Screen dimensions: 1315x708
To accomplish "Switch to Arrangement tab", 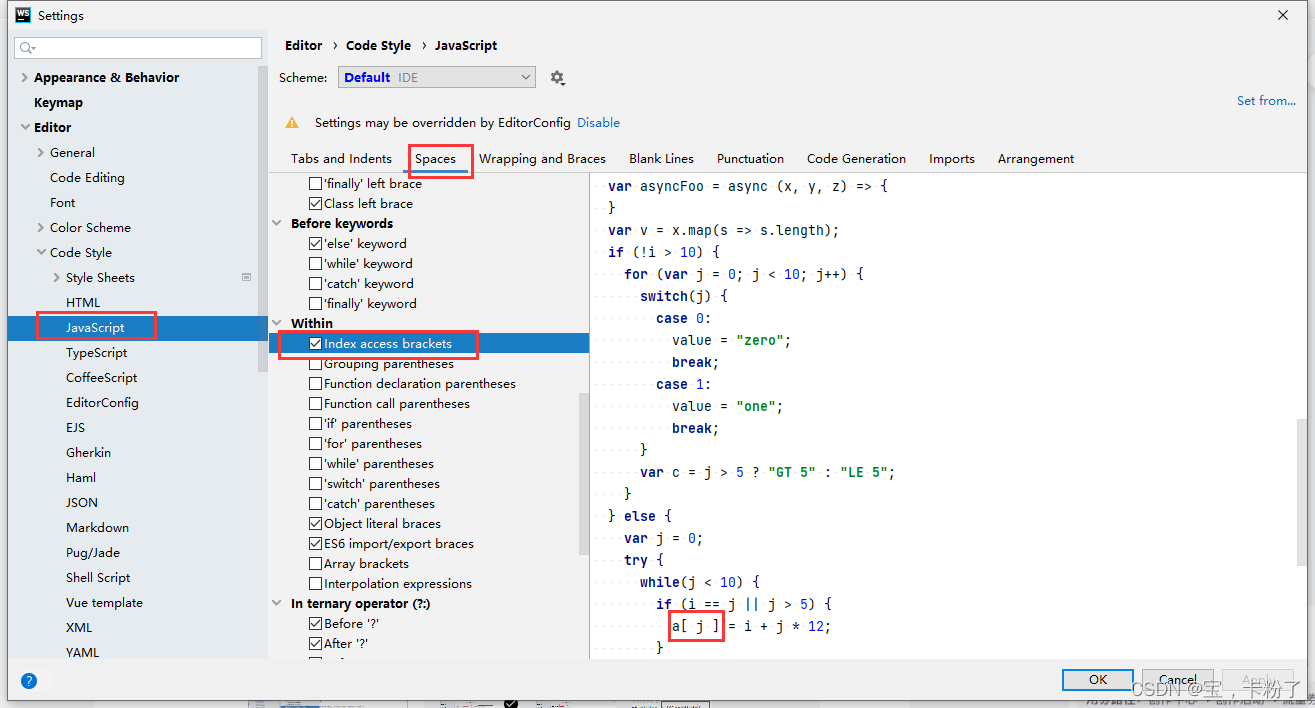I will click(x=1036, y=159).
